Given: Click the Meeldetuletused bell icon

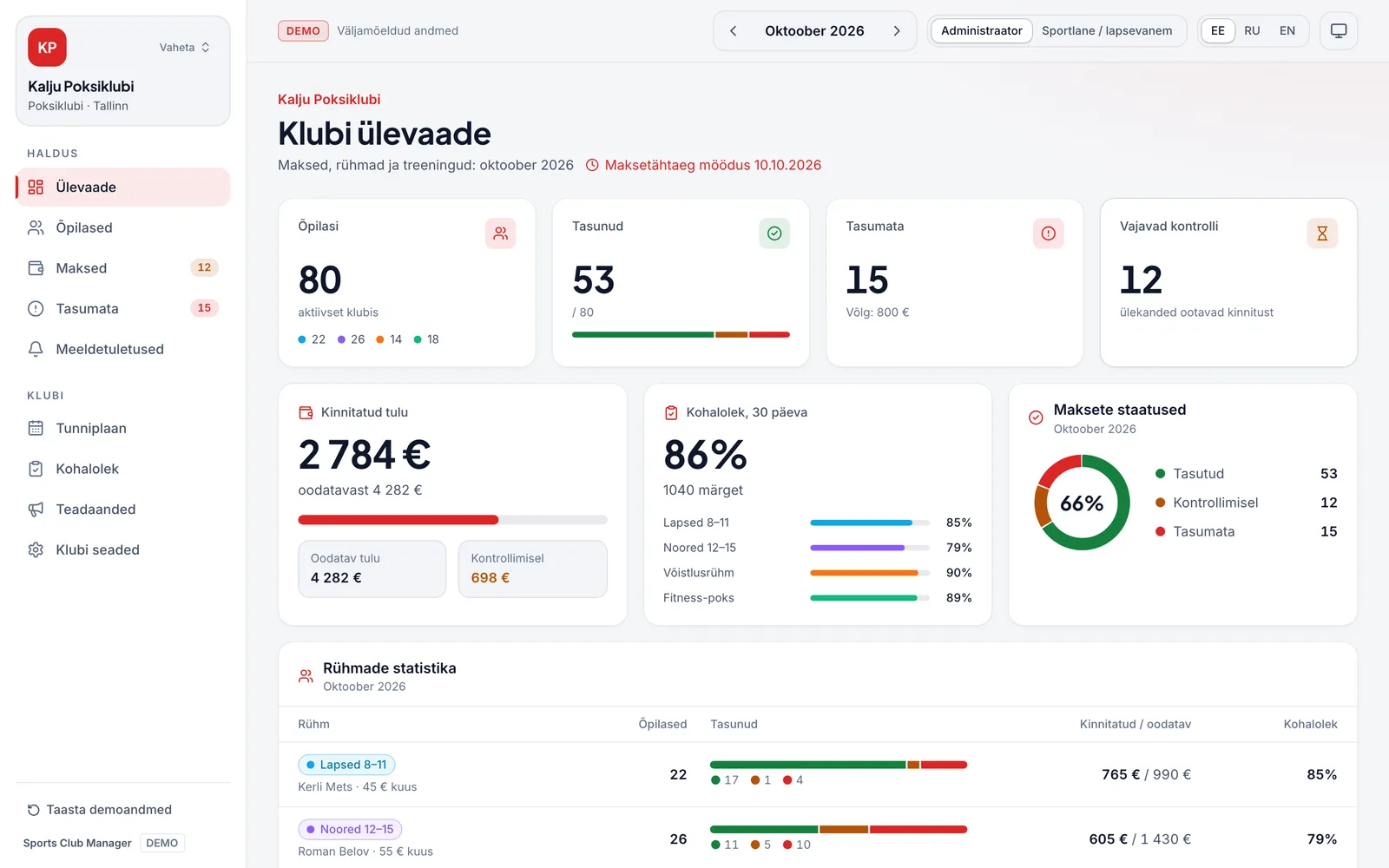Looking at the screenshot, I should point(36,349).
